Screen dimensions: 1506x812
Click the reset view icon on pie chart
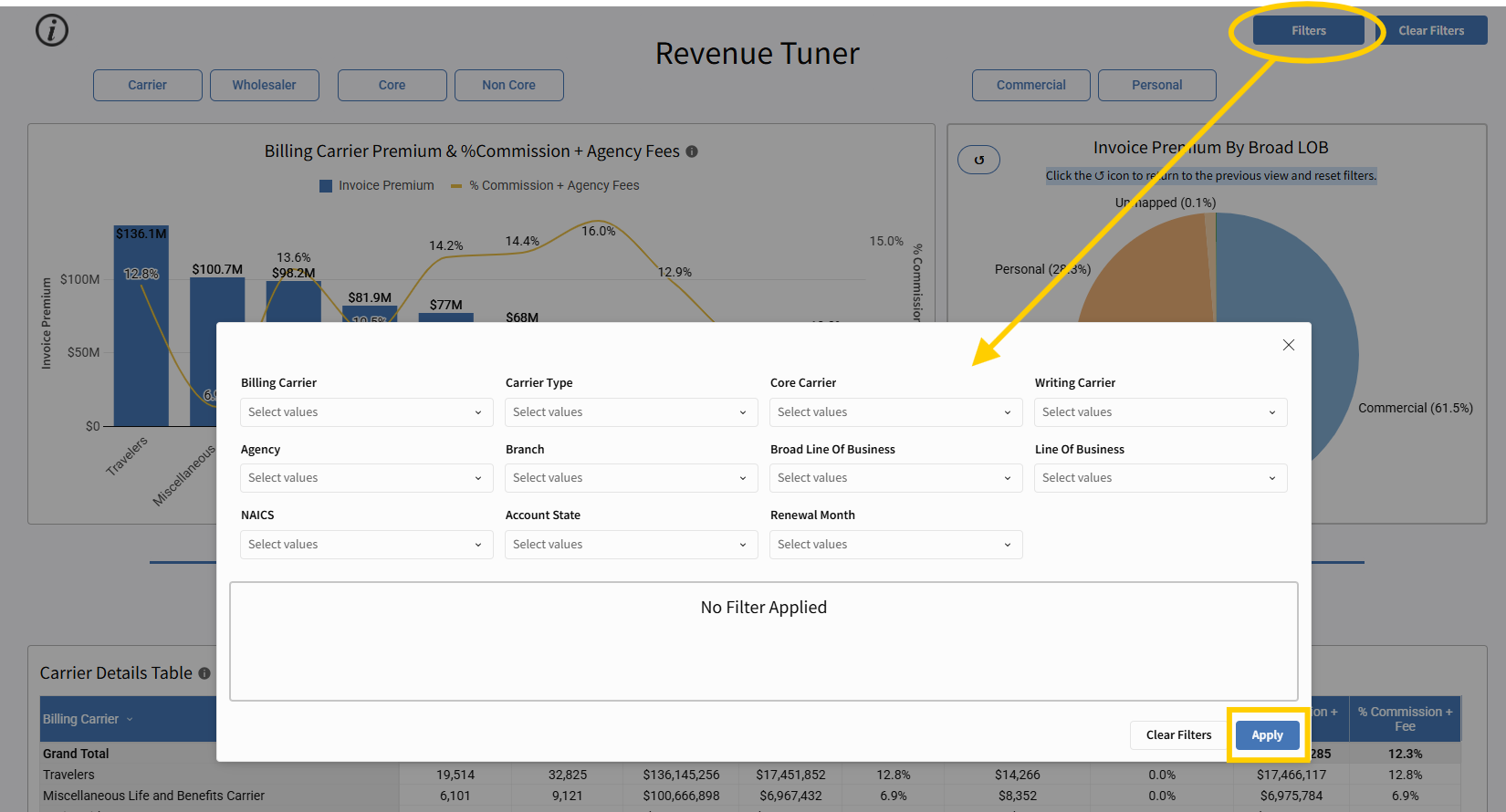click(978, 160)
